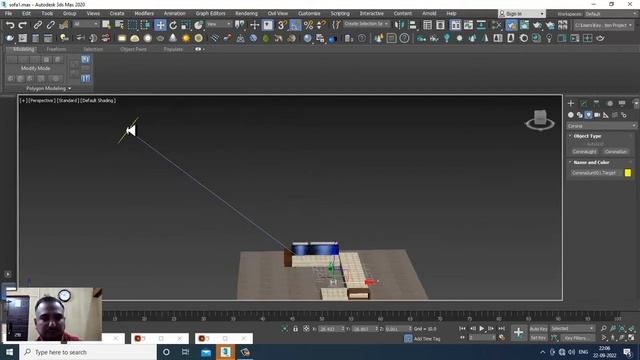Open the Scripting menu

(x=340, y=13)
